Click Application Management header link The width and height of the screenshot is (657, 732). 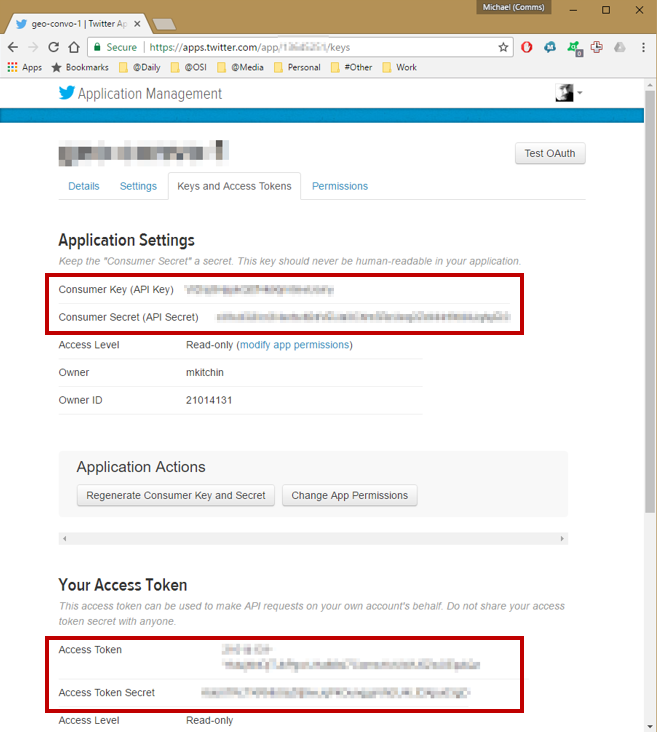point(150,93)
